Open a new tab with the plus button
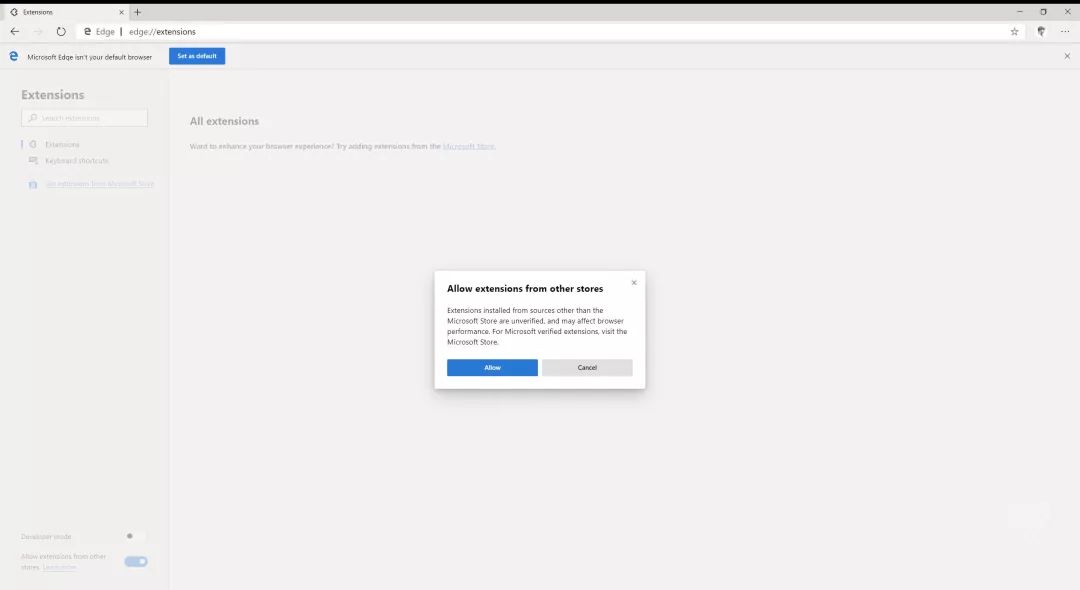1080x590 pixels. (137, 12)
